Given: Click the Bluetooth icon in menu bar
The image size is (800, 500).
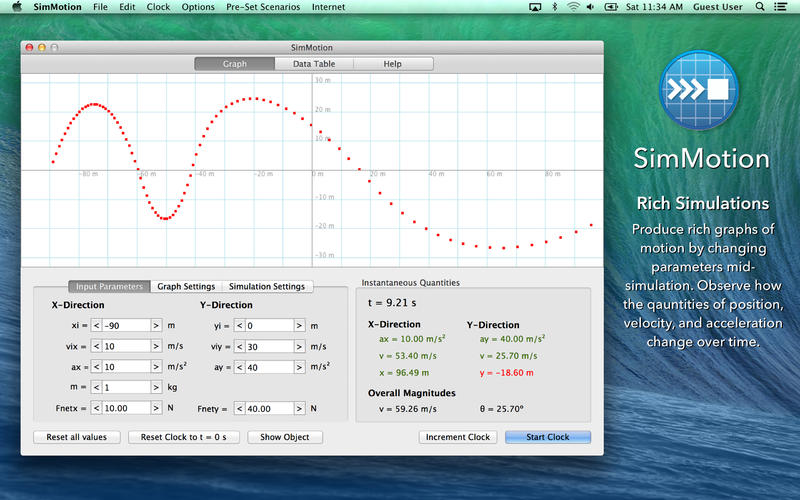Looking at the screenshot, I should 555,7.
